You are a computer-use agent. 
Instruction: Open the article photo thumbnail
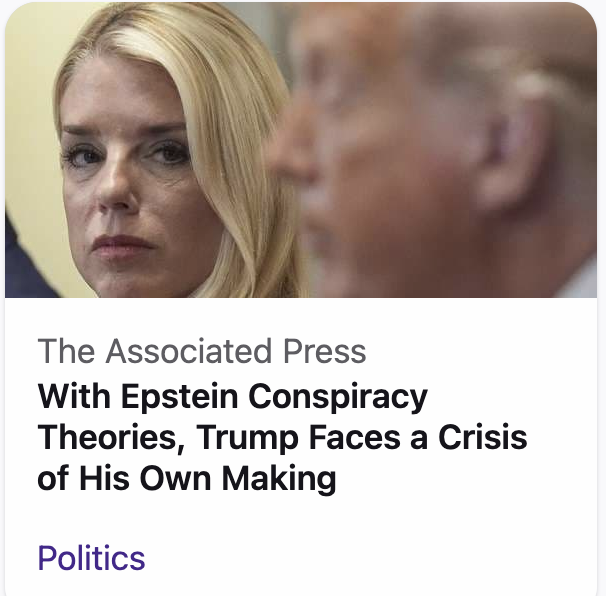click(301, 150)
